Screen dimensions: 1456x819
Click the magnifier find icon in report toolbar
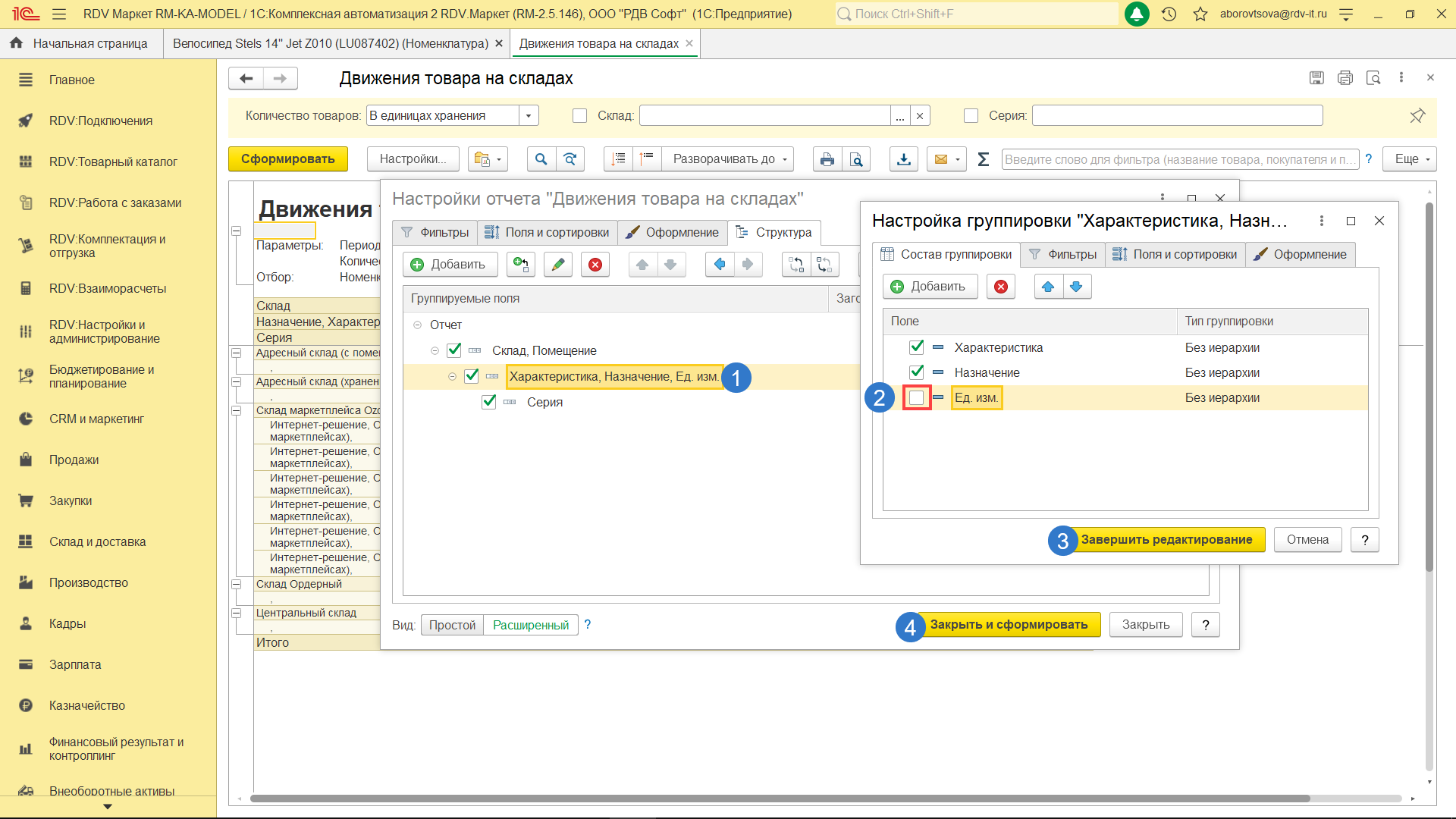coord(541,159)
